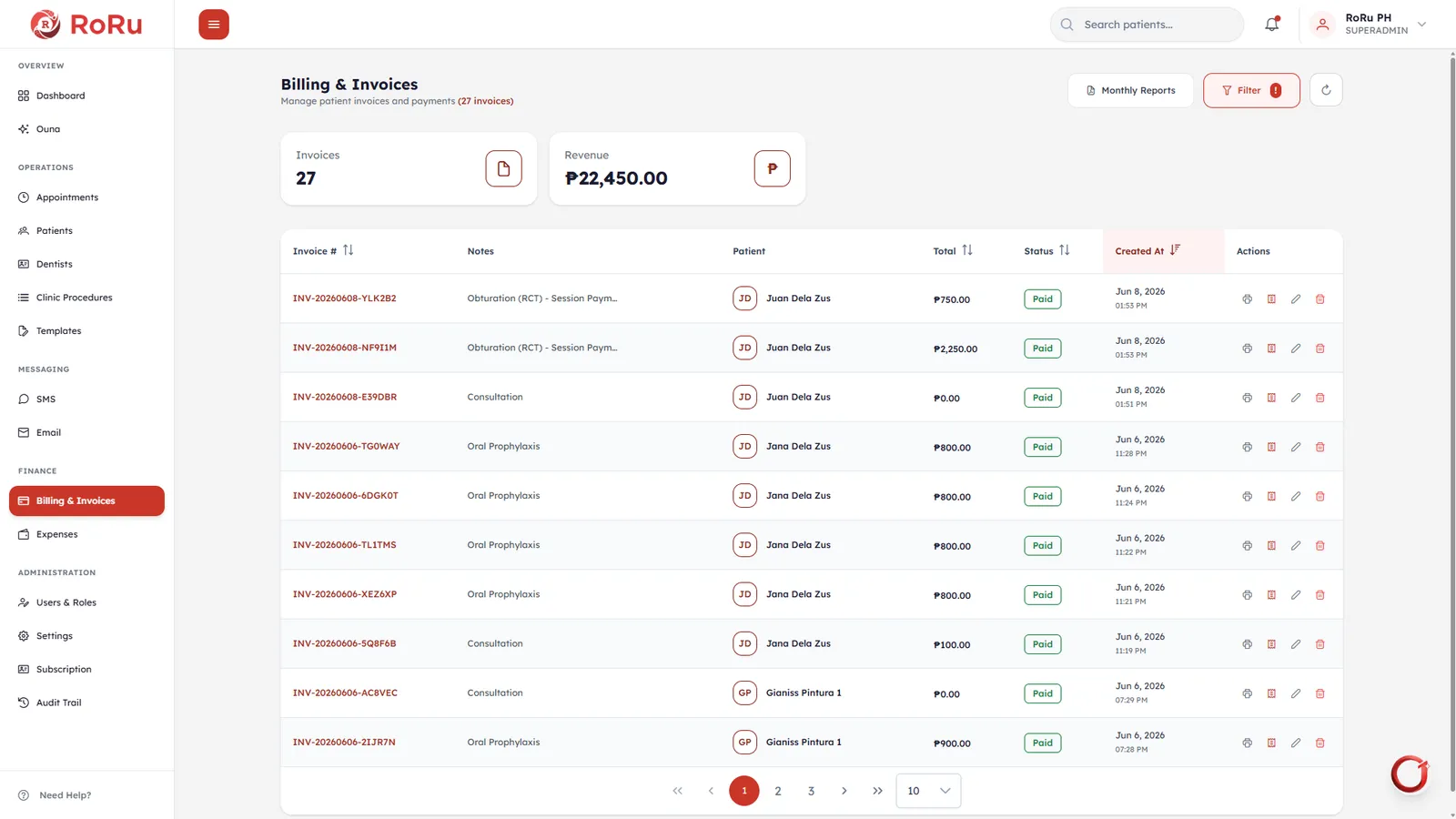Click the GP avatar in the INV-20260606-AC8VEC row
The width and height of the screenshot is (1456, 819).
coord(744,693)
